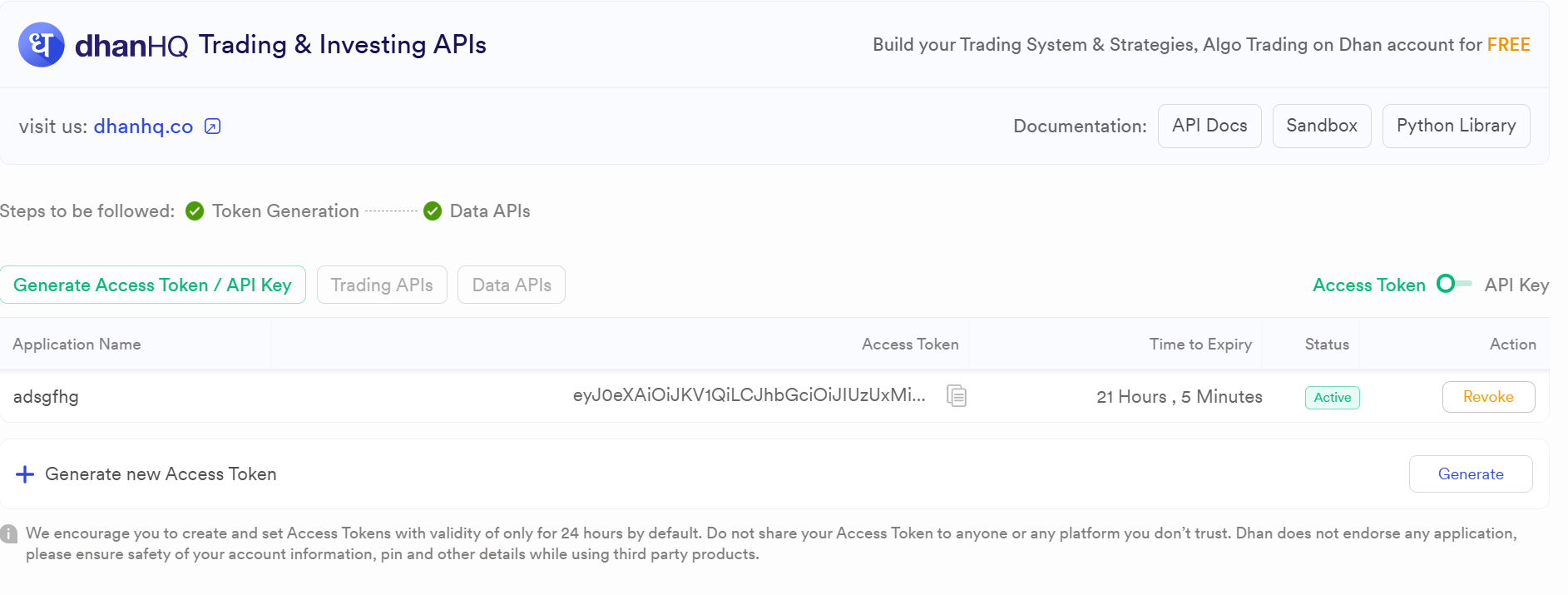Click the Action column header
The image size is (1568, 595).
[x=1513, y=345]
